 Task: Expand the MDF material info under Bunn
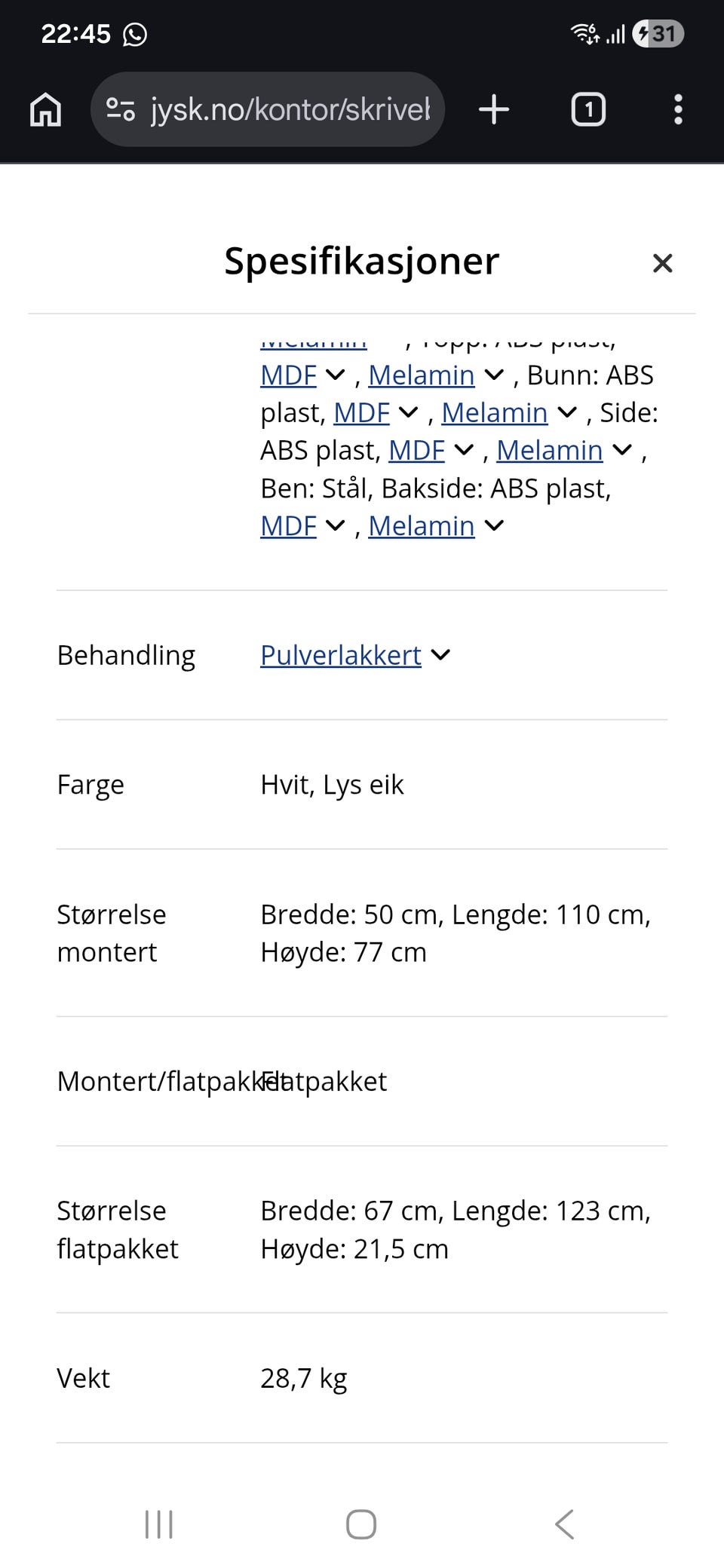pos(407,412)
